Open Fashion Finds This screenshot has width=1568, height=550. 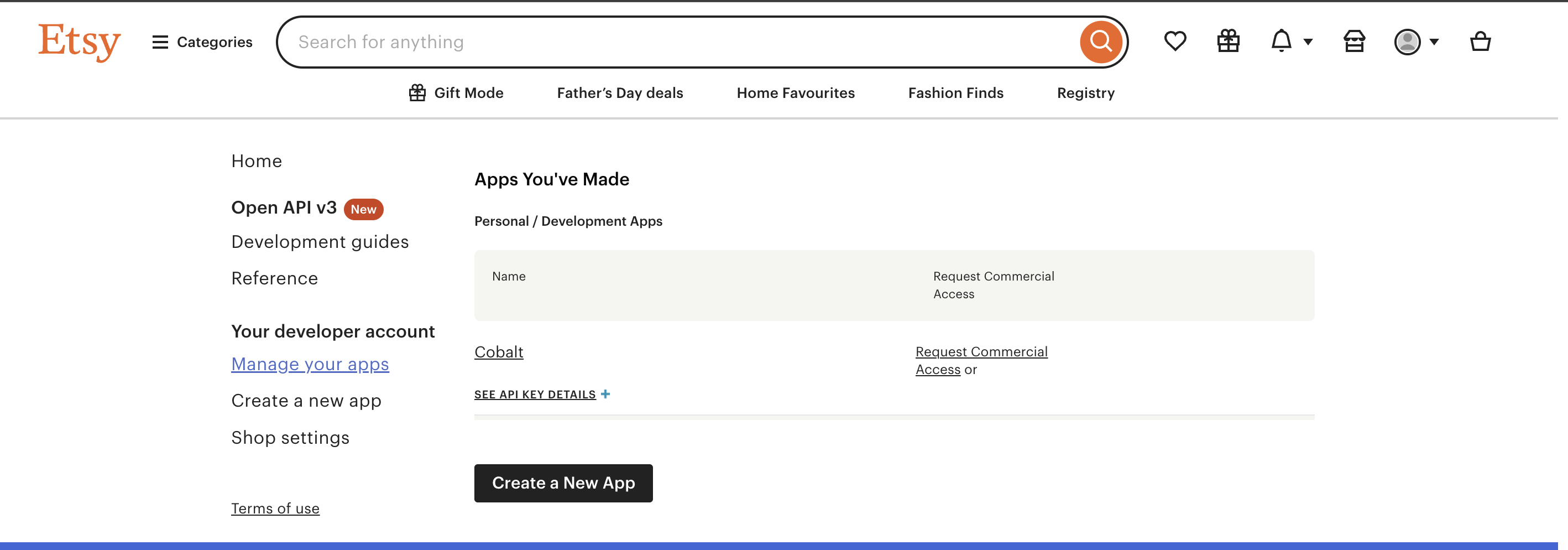[955, 93]
